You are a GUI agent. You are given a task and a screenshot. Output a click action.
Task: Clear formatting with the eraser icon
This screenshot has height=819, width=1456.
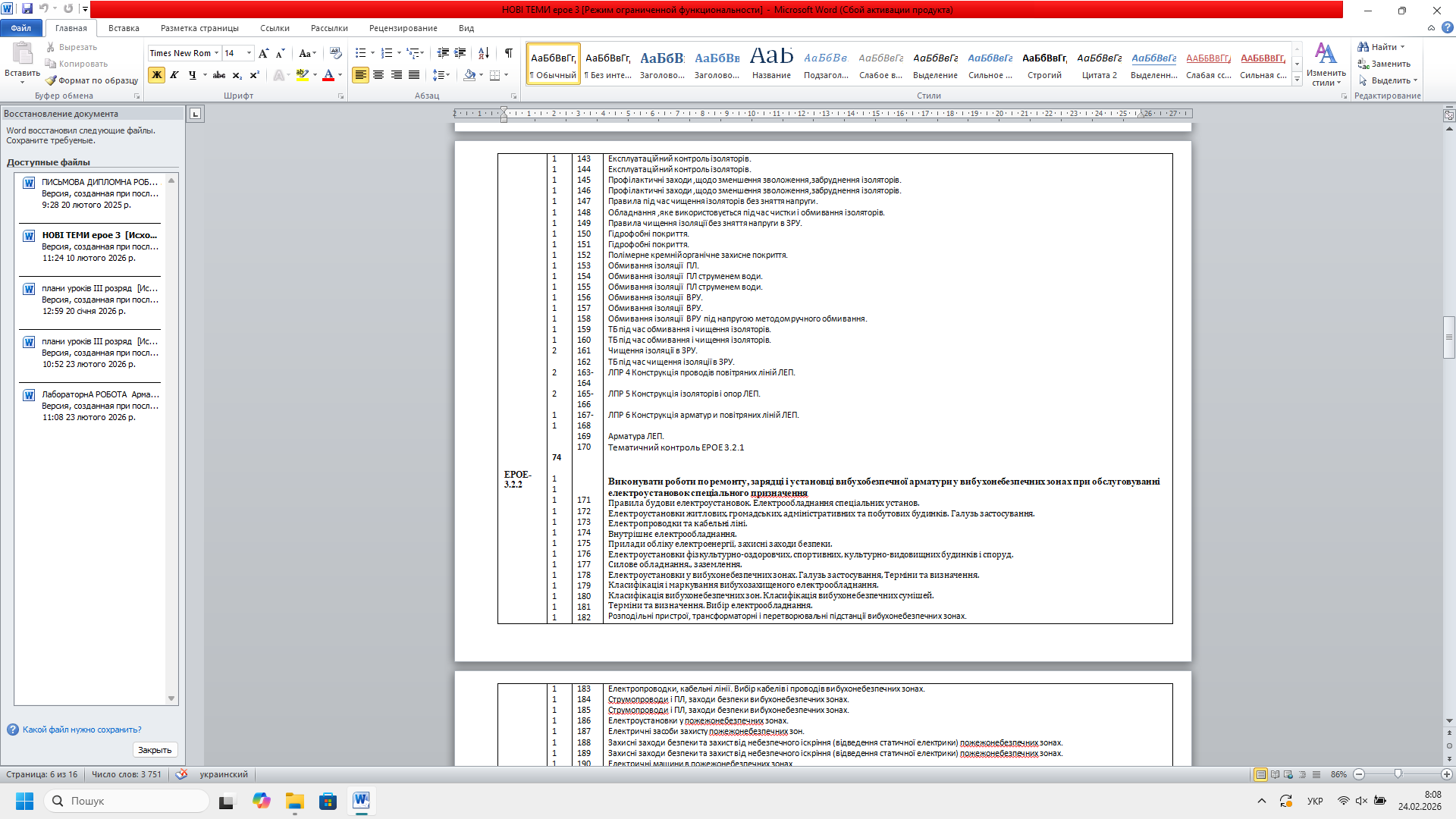(336, 53)
